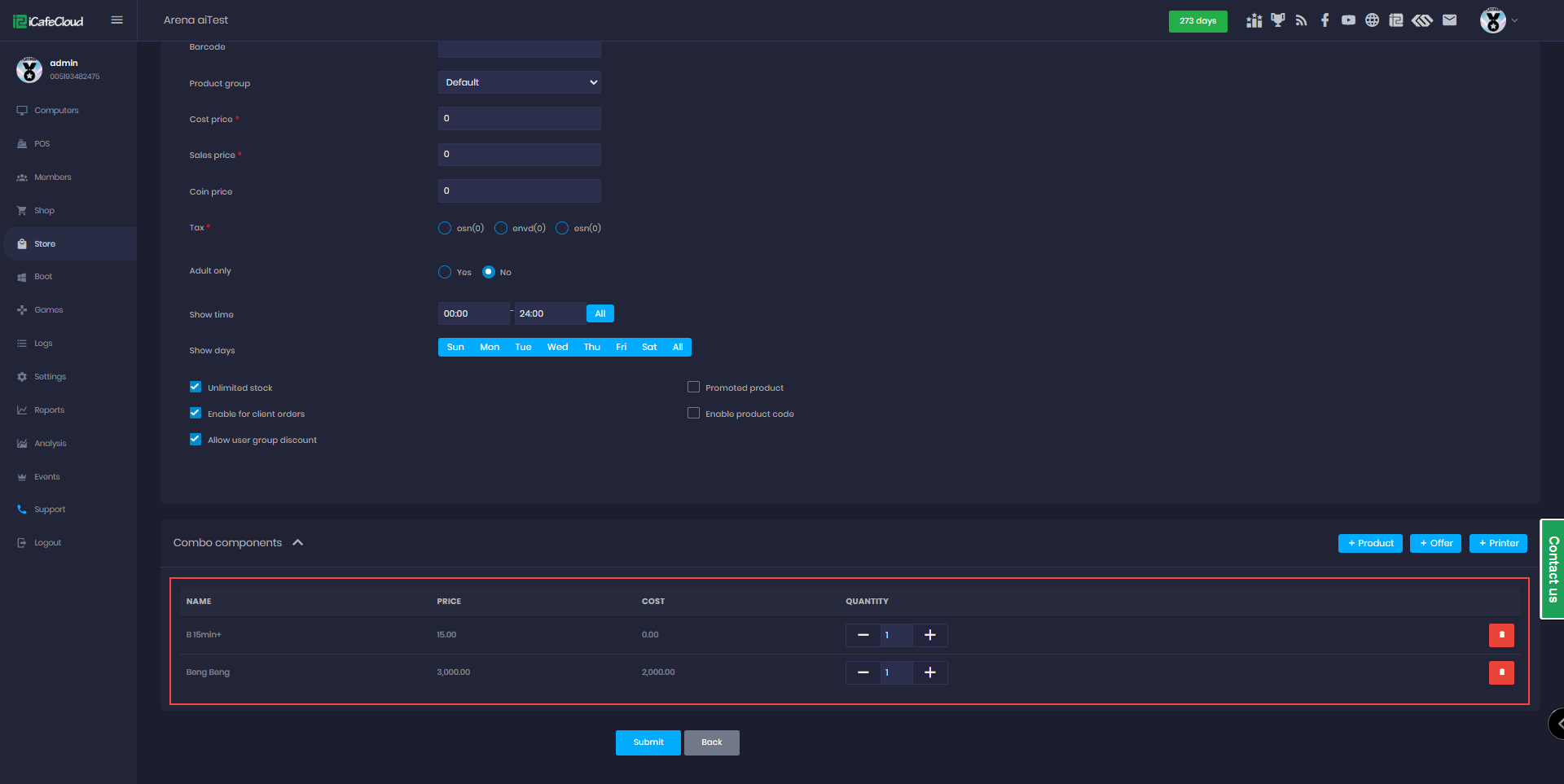This screenshot has width=1564, height=784.
Task: Open the RSS feed icon
Action: pos(1301,20)
